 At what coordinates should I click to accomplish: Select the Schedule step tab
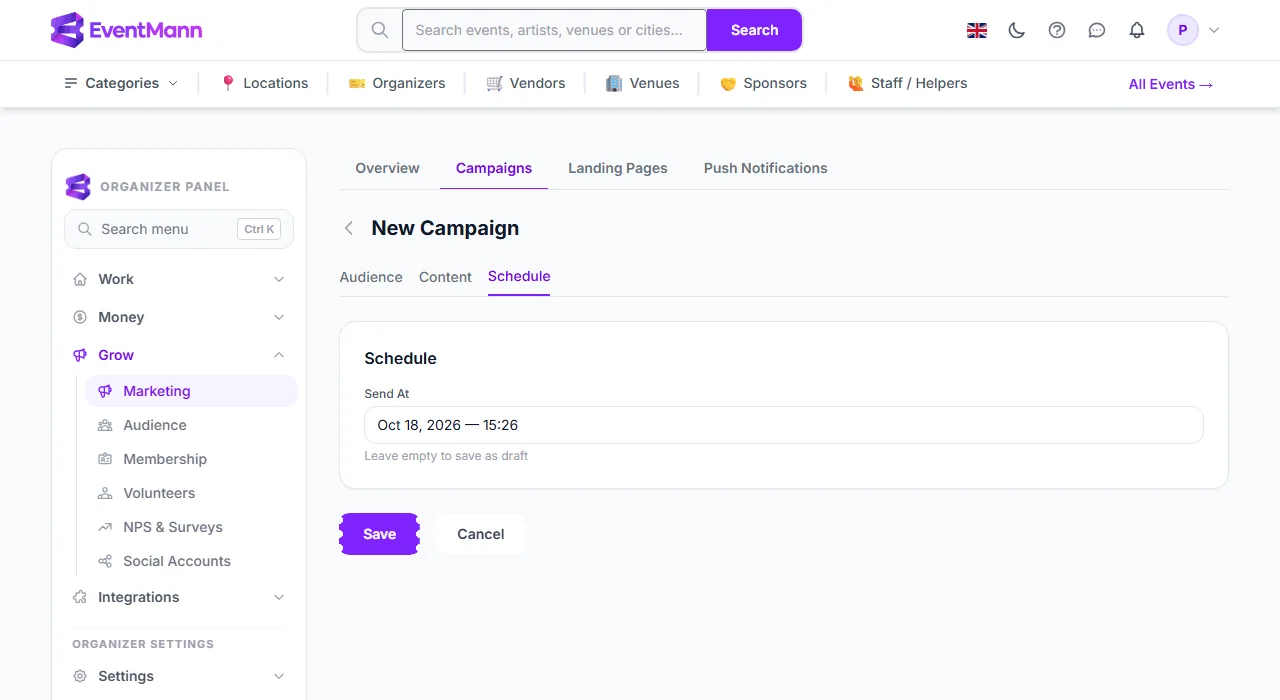click(x=519, y=277)
